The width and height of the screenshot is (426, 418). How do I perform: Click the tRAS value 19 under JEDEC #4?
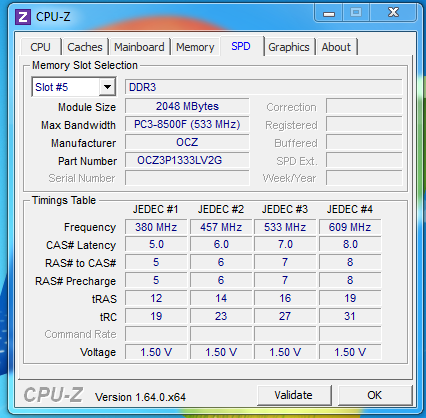coord(350,298)
